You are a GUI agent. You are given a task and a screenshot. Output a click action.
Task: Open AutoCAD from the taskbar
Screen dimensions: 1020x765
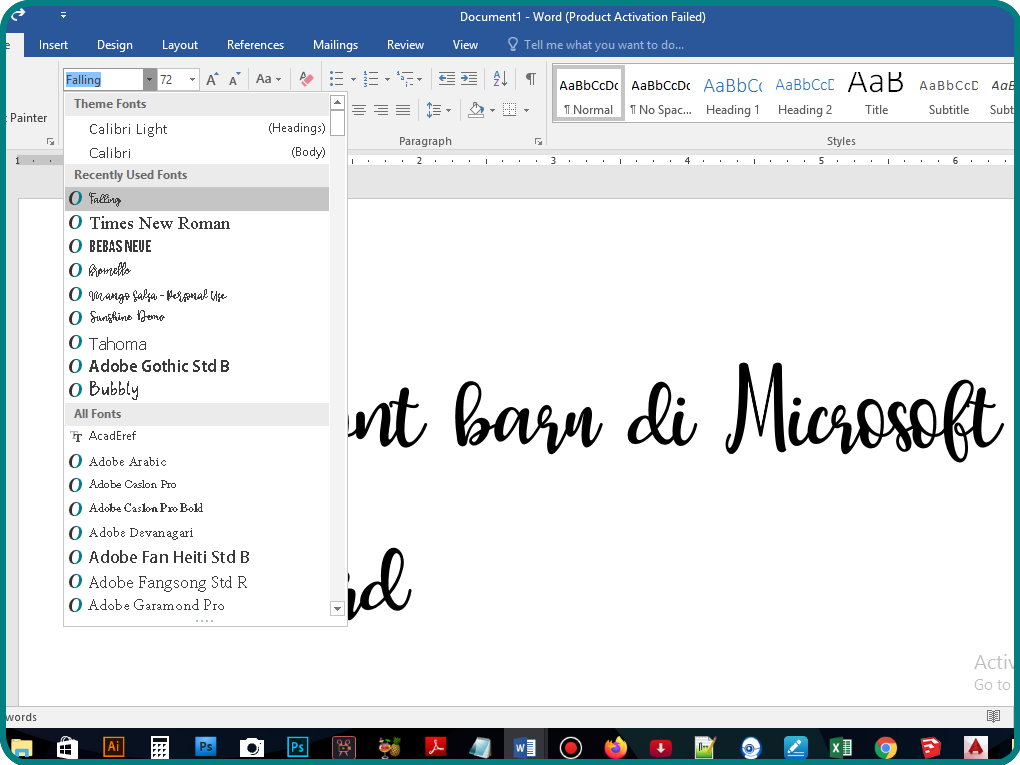click(975, 747)
